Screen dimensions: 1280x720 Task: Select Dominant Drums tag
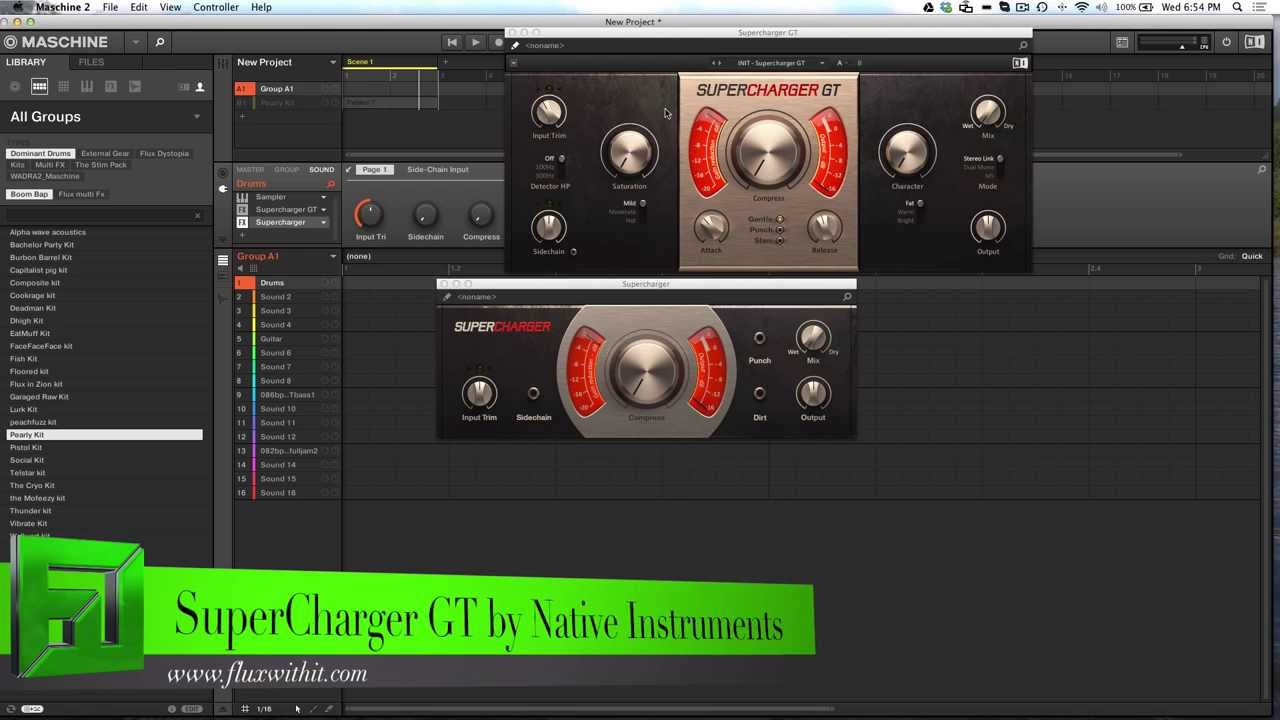(41, 154)
